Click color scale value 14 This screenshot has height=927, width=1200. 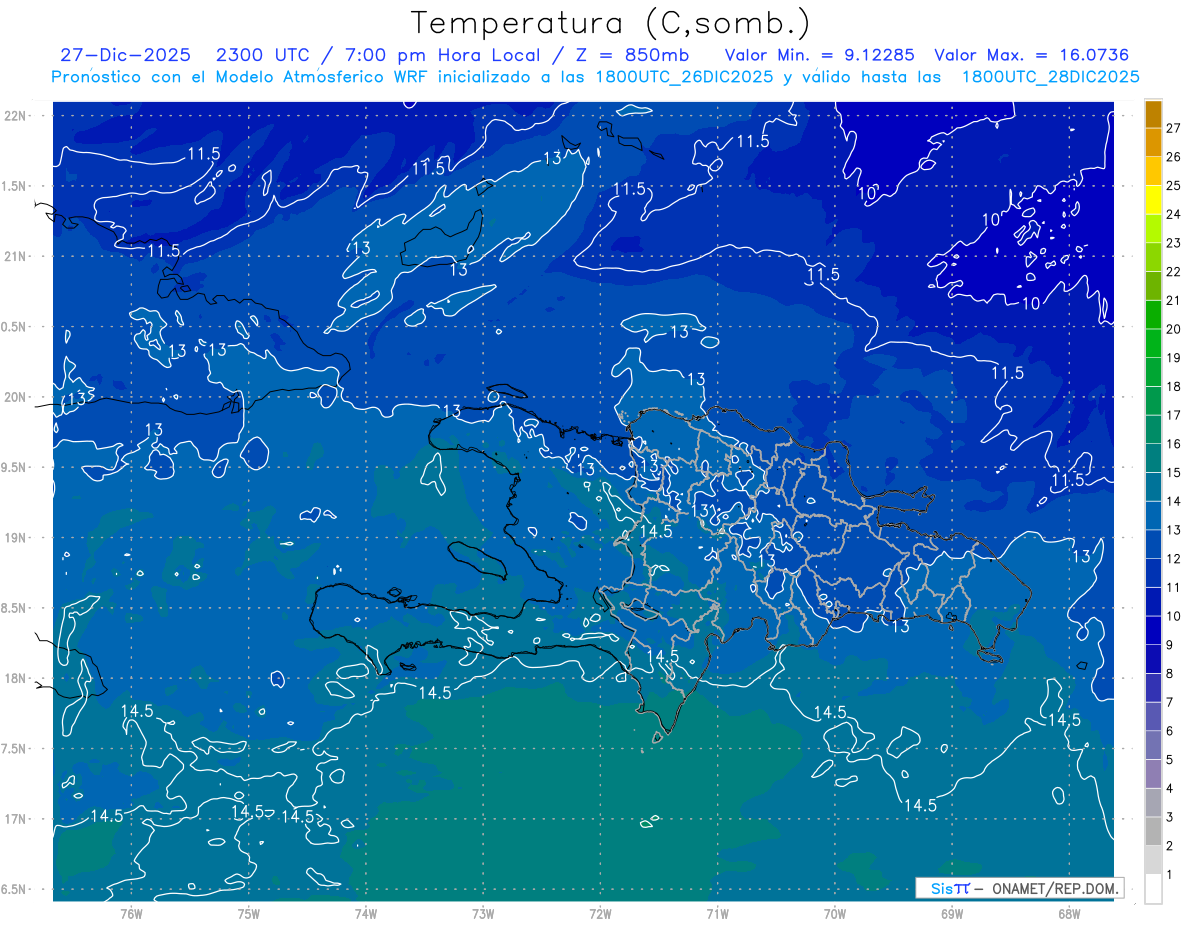[x=1174, y=501]
